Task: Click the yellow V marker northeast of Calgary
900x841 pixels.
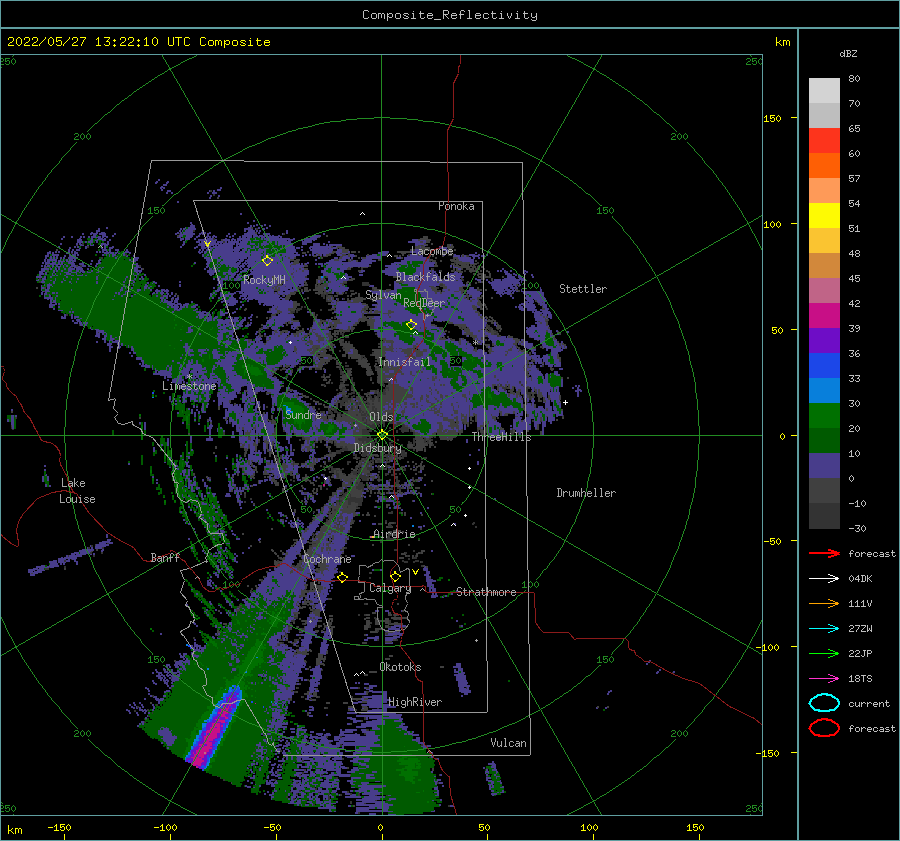Action: pos(415,572)
